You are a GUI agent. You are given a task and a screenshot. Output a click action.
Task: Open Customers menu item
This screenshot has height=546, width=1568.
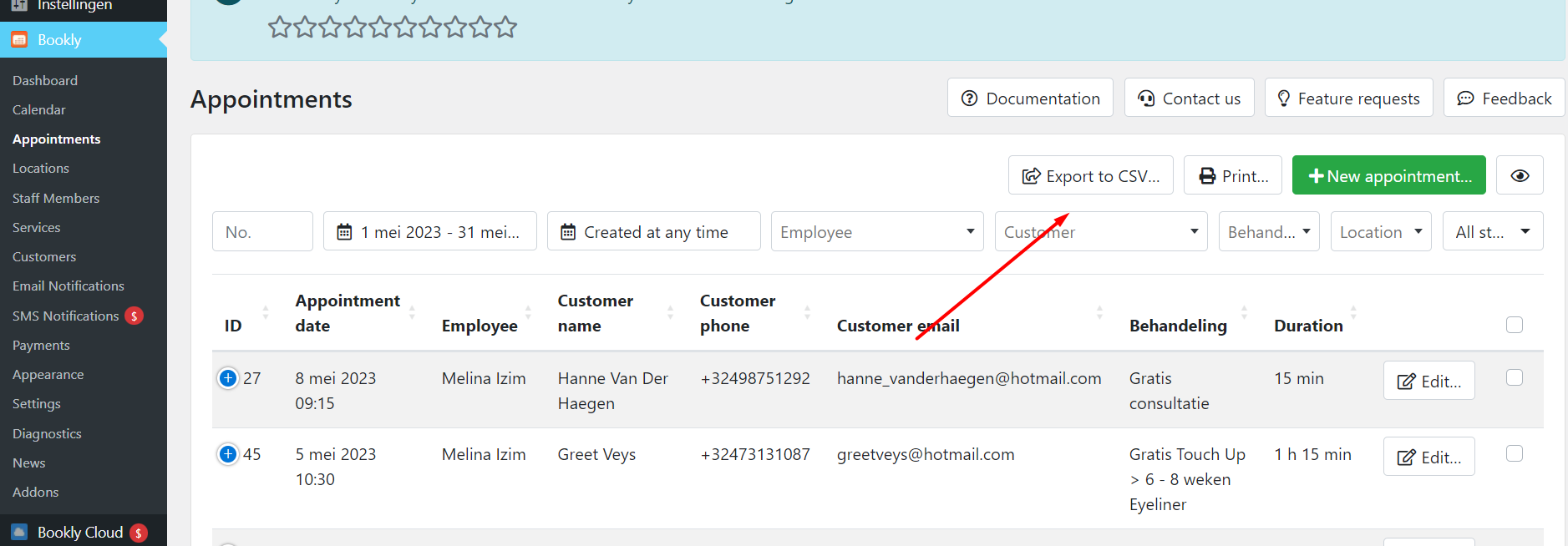(44, 257)
